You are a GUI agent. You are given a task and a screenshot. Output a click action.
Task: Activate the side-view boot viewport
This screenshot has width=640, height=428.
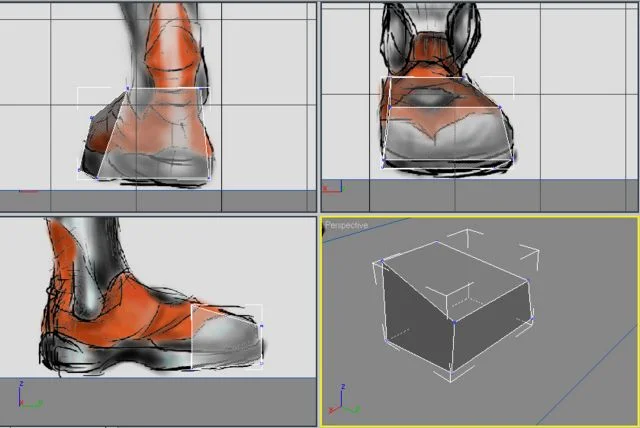158,322
